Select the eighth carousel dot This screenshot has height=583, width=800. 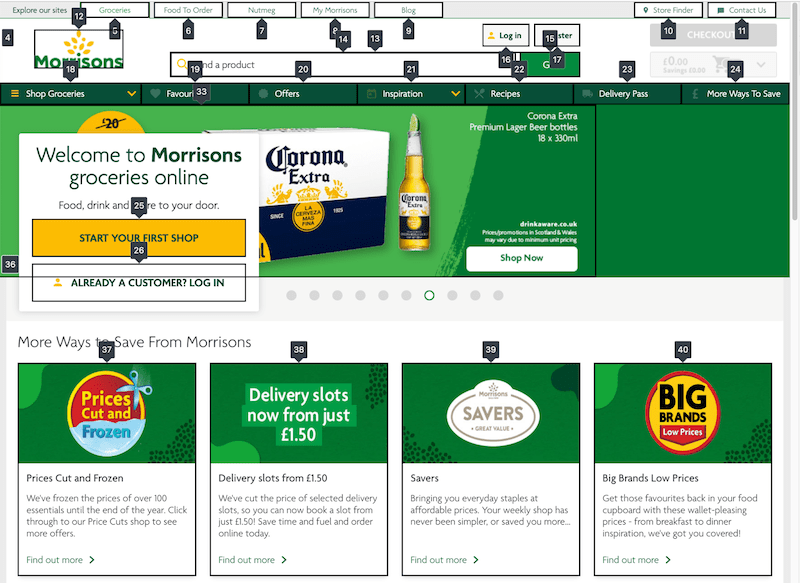coord(452,295)
